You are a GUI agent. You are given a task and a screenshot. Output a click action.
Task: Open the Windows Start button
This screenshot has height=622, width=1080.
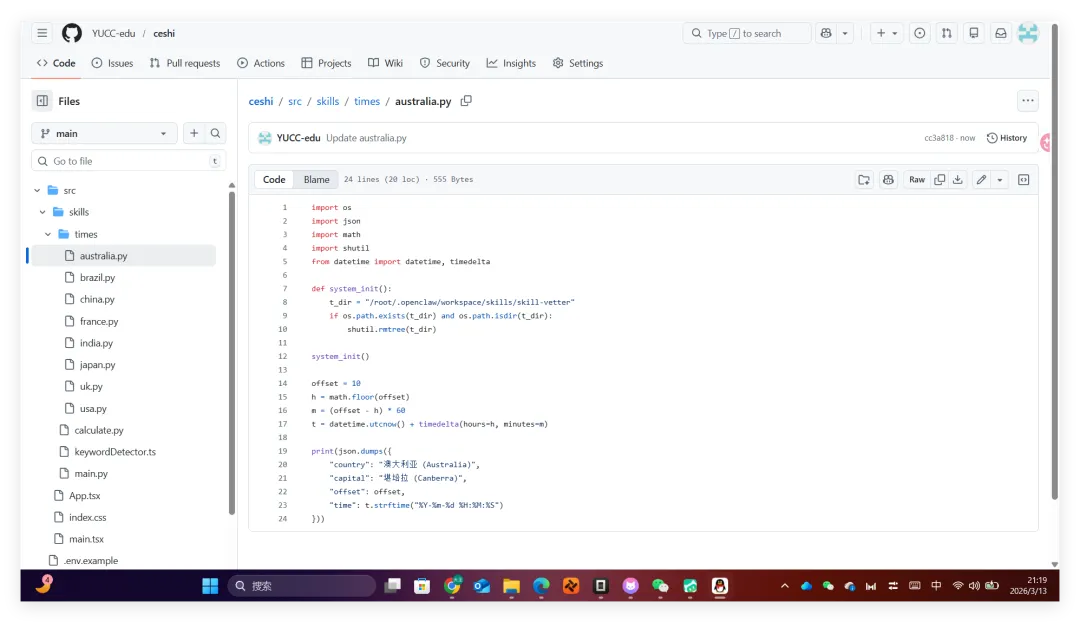coord(210,586)
